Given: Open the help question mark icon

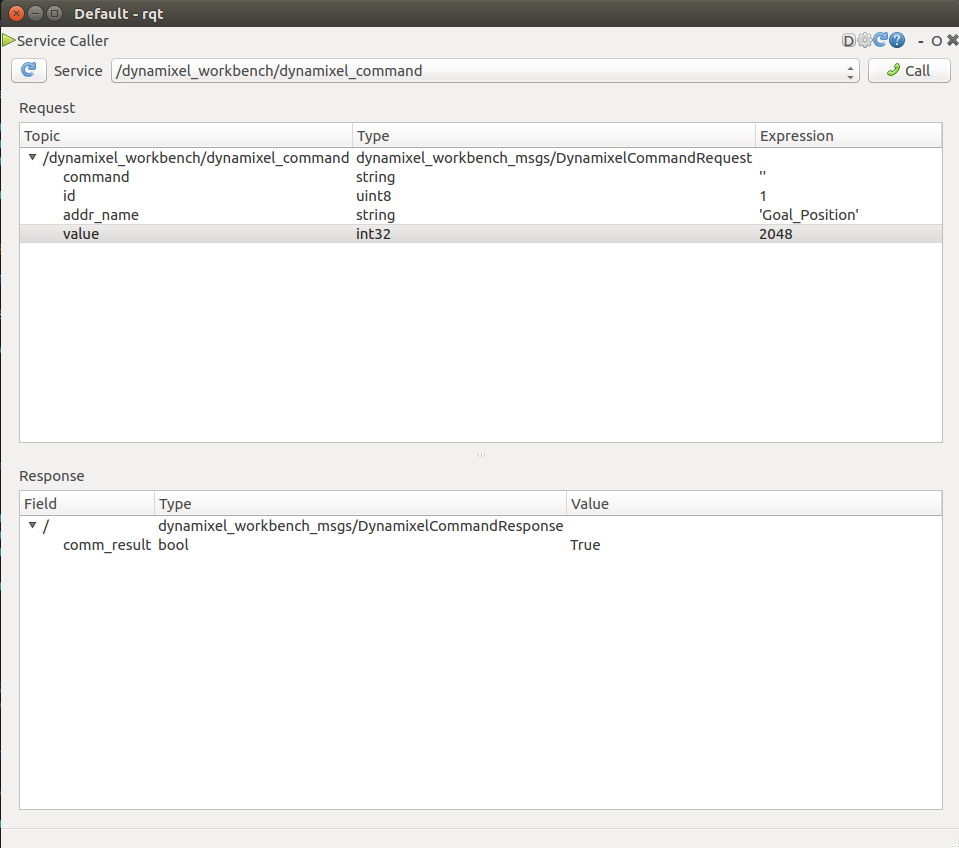Looking at the screenshot, I should (x=897, y=41).
